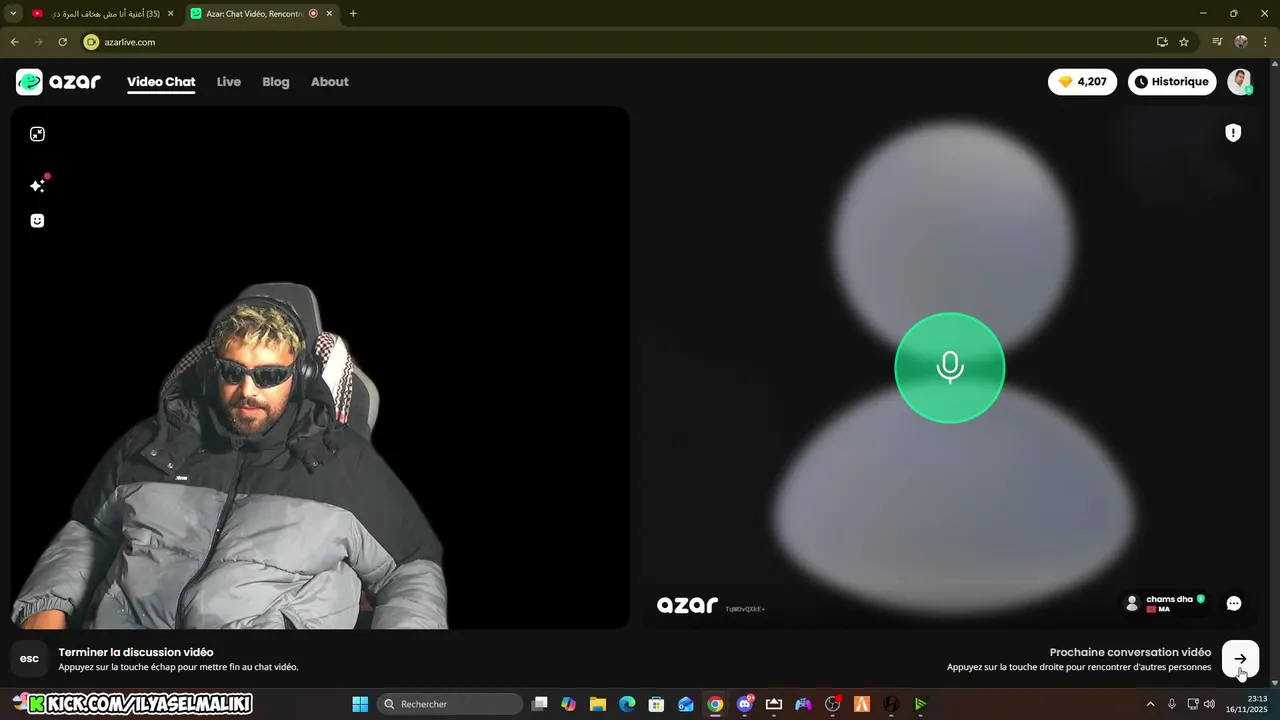The width and height of the screenshot is (1280, 720).
Task: Open the Chrome profile avatar
Action: pyautogui.click(x=1241, y=42)
